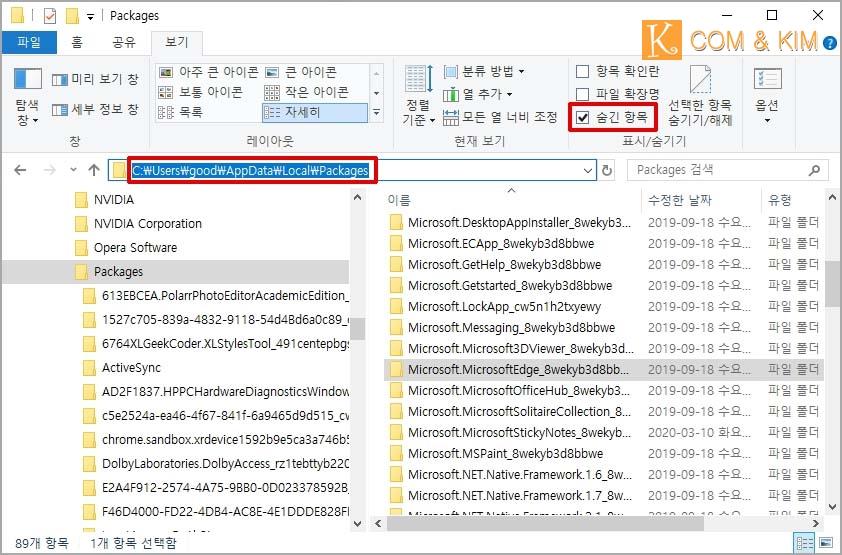Choose 큰 아이콘 large icons layout
This screenshot has width=842, height=555.
pos(301,72)
